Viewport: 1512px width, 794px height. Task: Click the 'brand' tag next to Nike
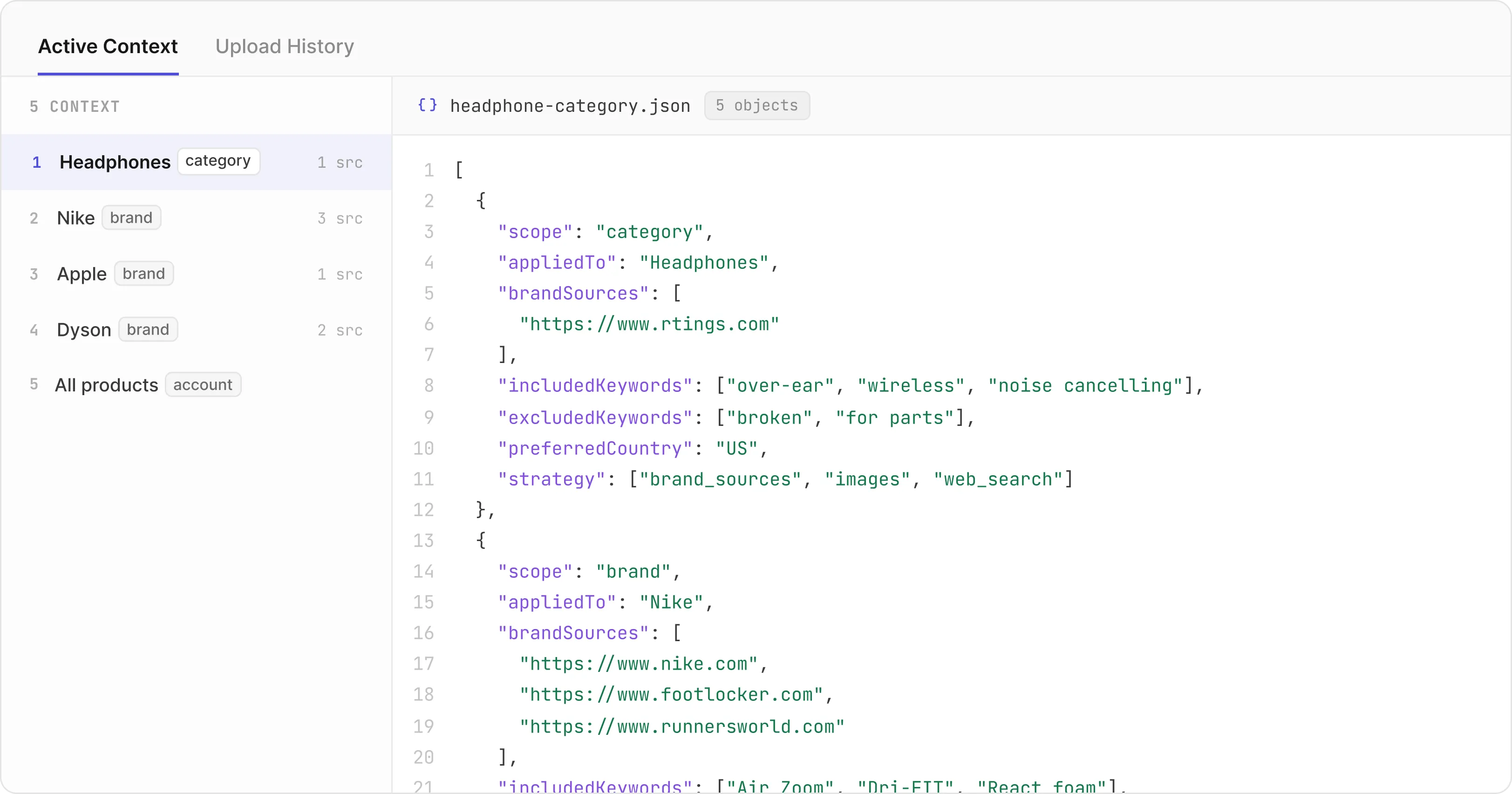[x=131, y=217]
